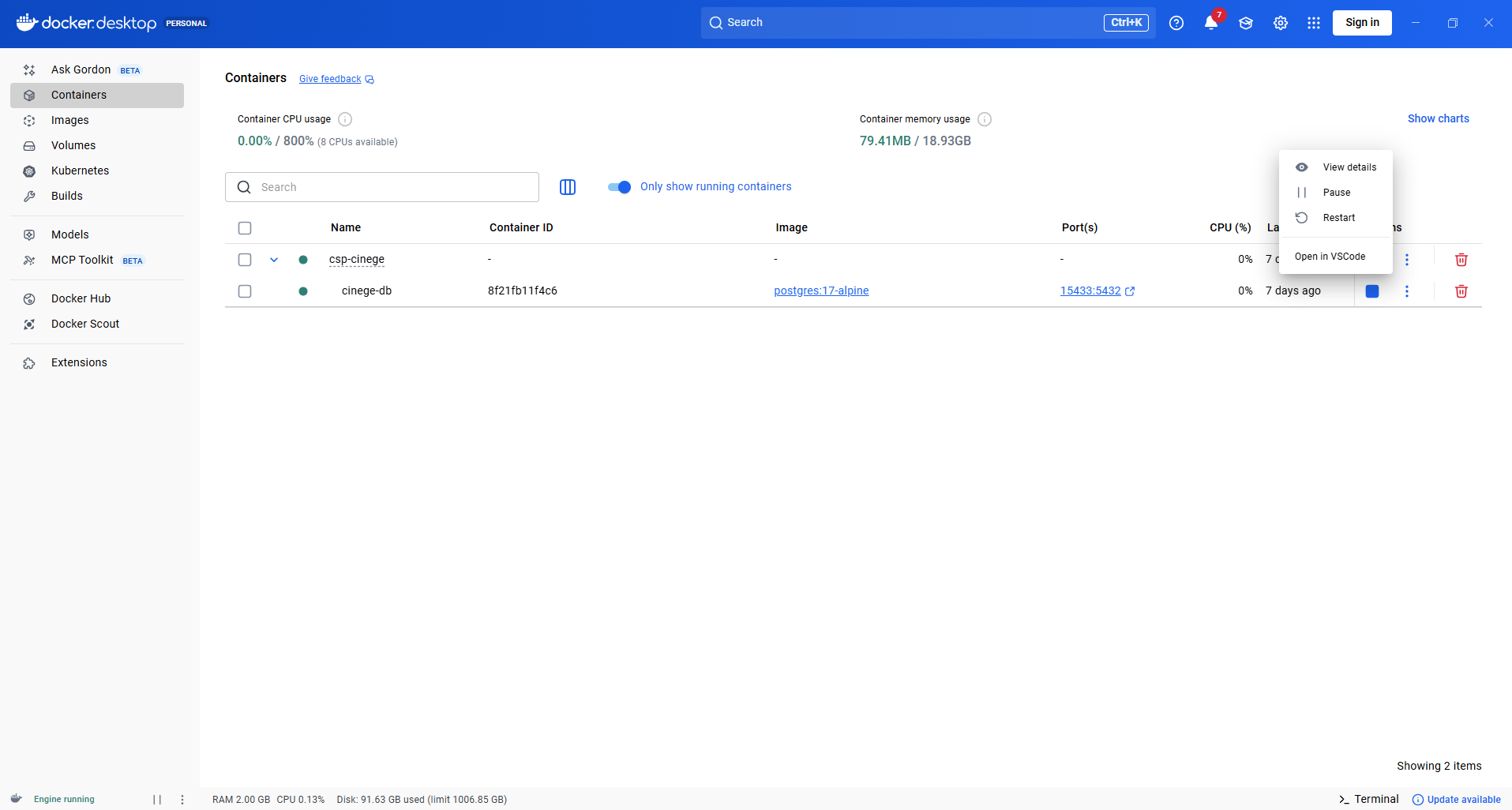Open the Terminal from the status bar
Viewport: 1512px width, 810px height.
click(x=1369, y=799)
